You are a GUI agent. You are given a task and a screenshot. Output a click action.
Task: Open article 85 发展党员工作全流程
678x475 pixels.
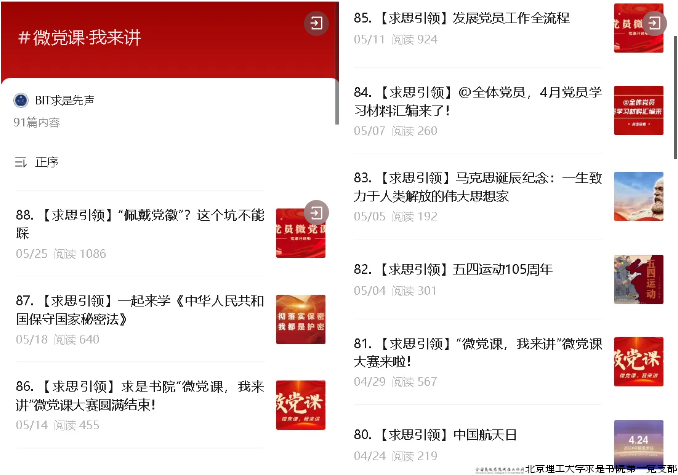[461, 18]
